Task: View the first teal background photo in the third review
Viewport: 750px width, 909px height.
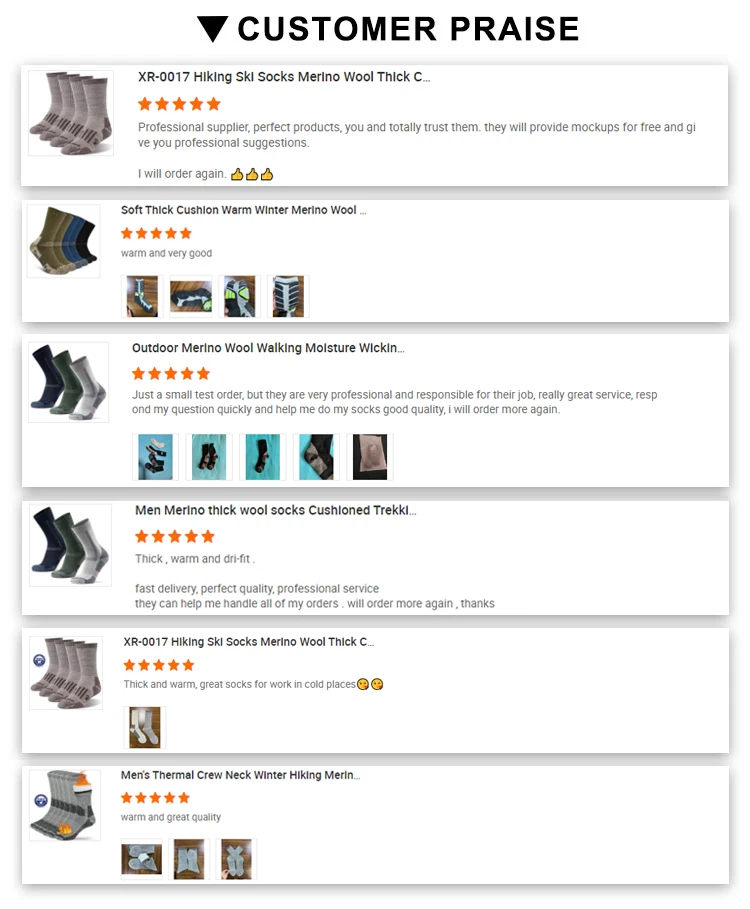Action: coord(155,457)
